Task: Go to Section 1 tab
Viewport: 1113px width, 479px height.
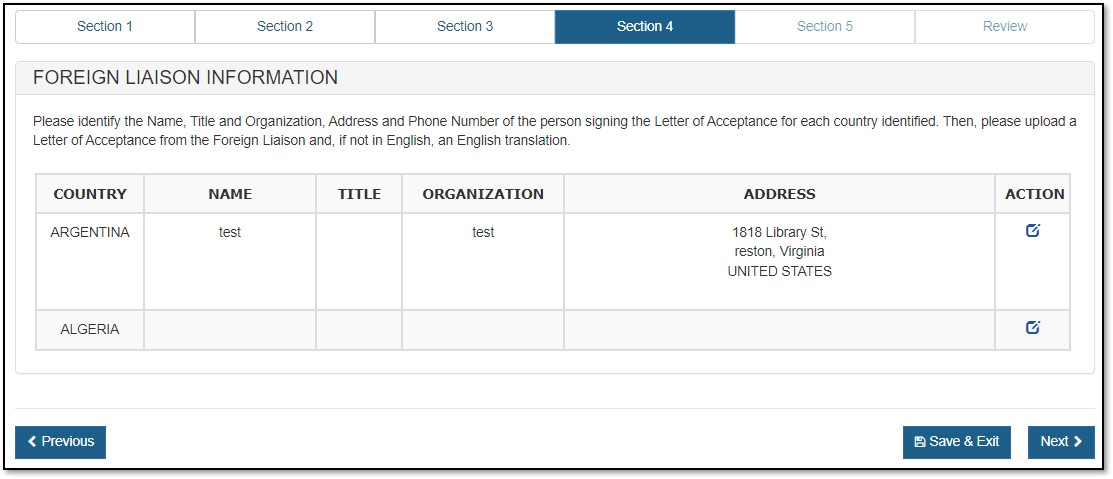Action: 105,27
